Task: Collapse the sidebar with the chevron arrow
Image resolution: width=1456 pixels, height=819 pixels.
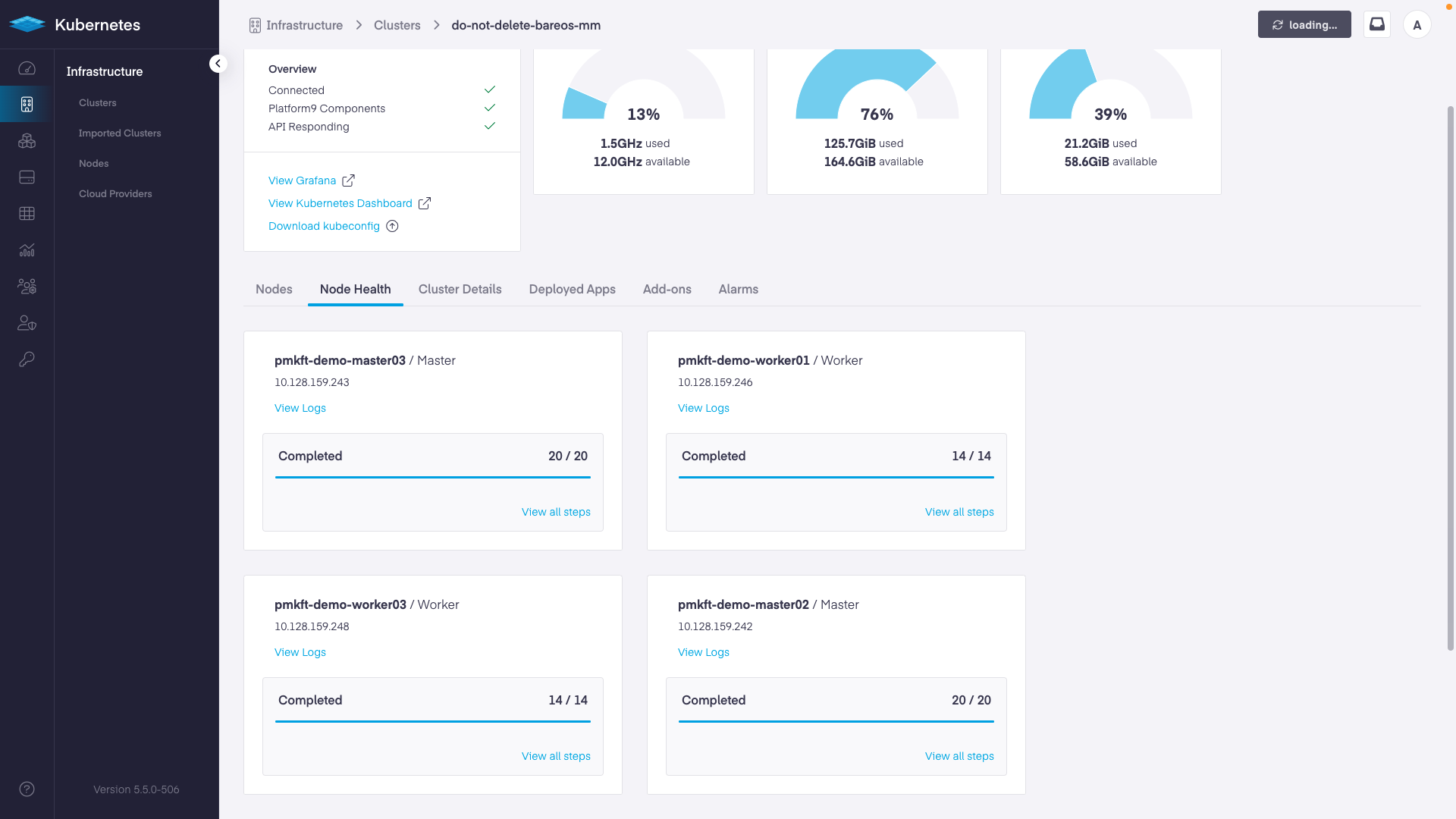Action: (218, 64)
